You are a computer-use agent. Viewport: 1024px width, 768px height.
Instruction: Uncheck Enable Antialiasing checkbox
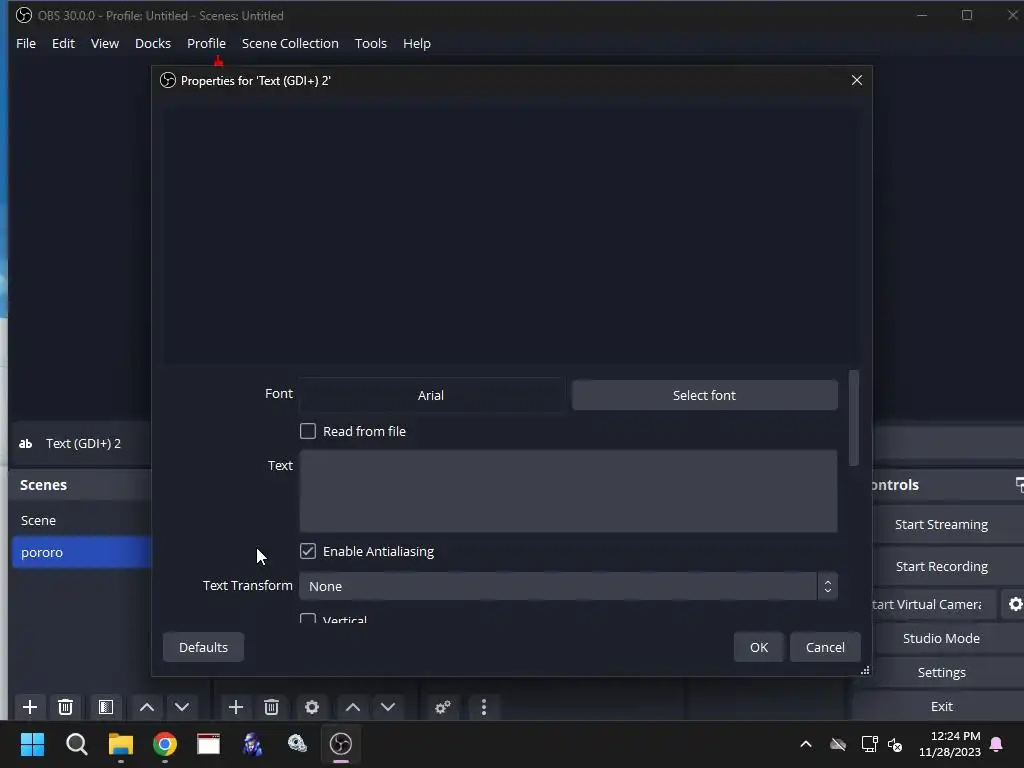[x=308, y=551]
